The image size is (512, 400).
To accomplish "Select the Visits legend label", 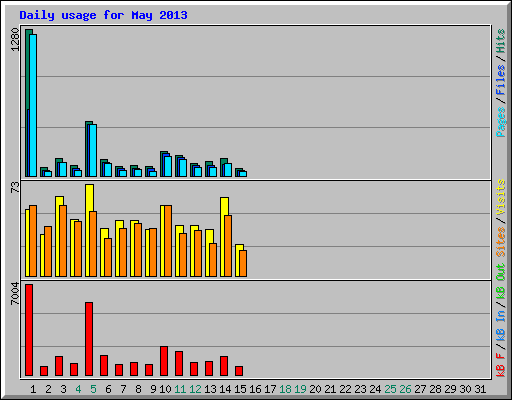I will pos(501,197).
